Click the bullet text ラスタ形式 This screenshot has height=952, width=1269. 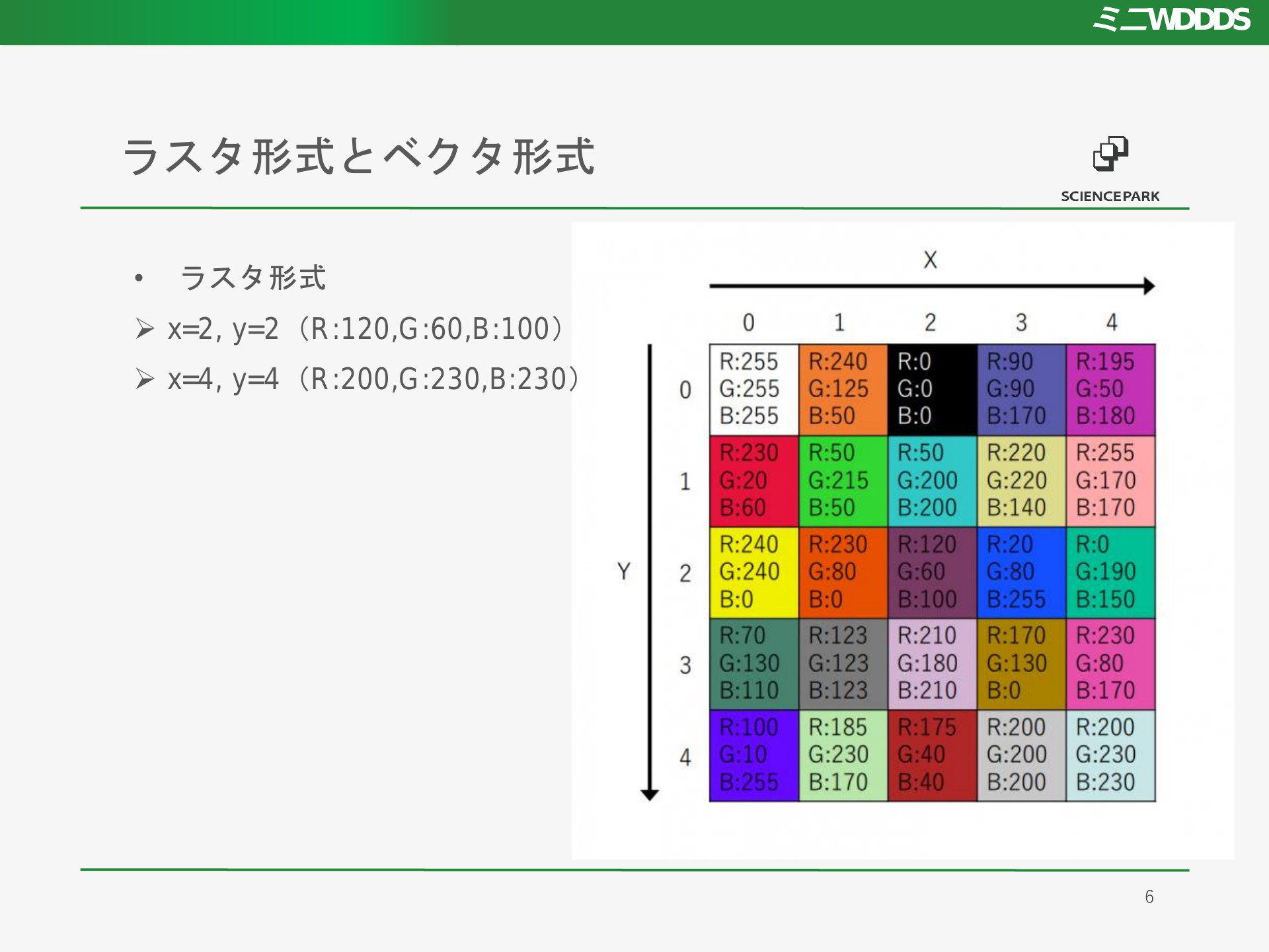coord(253,277)
